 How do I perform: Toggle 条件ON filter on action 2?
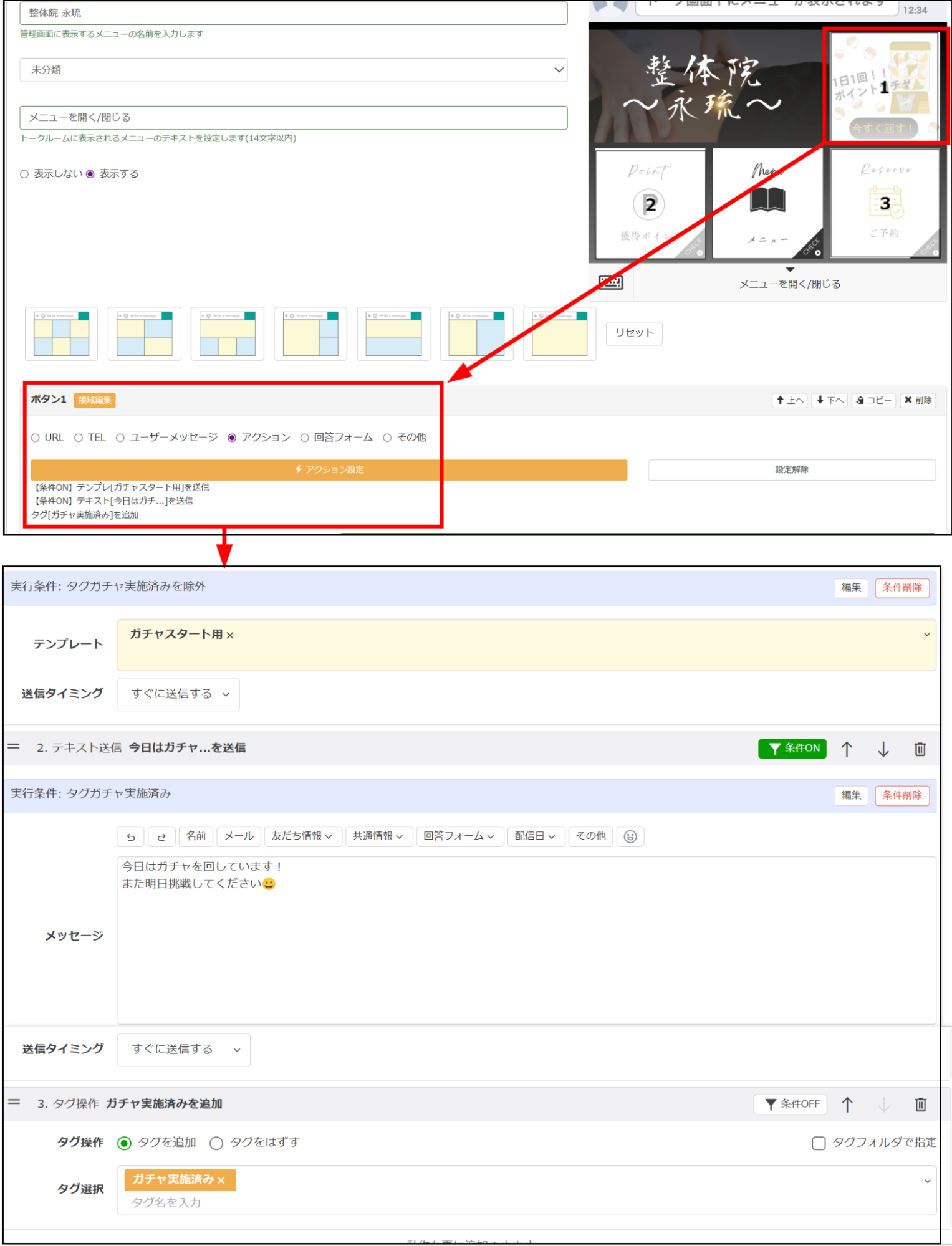tap(792, 749)
